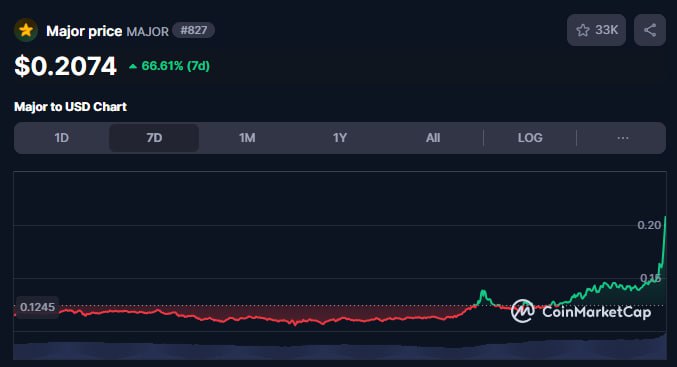Image resolution: width=677 pixels, height=367 pixels.
Task: Select the 1D chart range
Action: pos(61,138)
